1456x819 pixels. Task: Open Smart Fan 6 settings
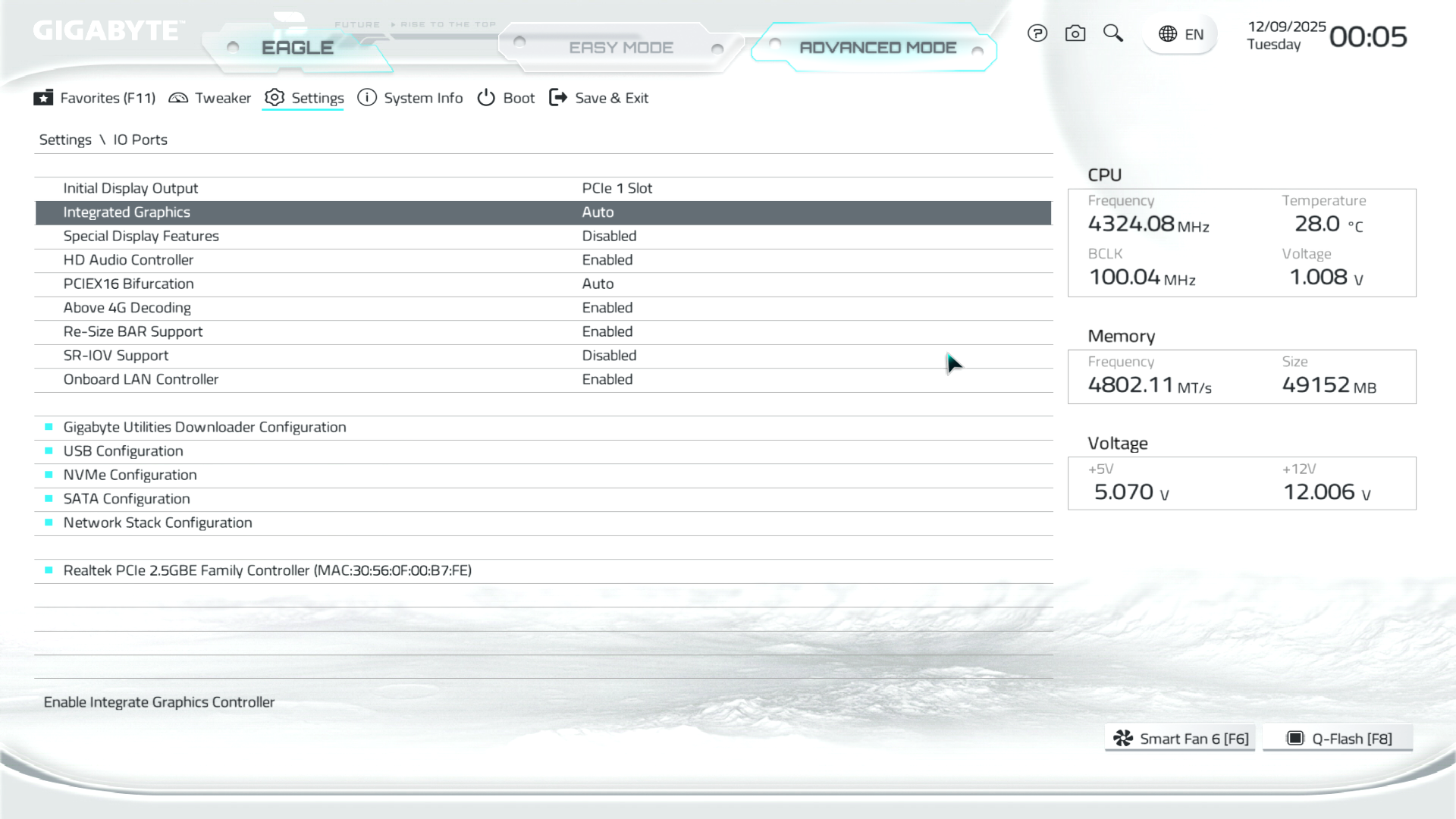point(1180,739)
